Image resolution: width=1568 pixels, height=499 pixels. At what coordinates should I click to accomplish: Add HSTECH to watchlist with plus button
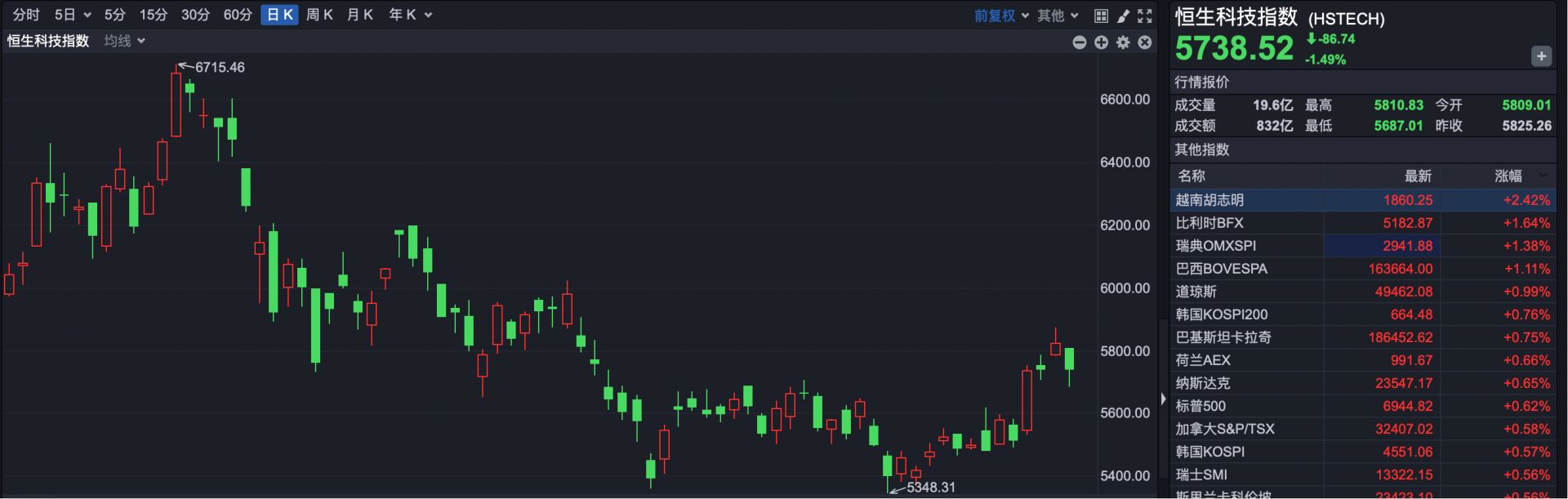point(1540,56)
